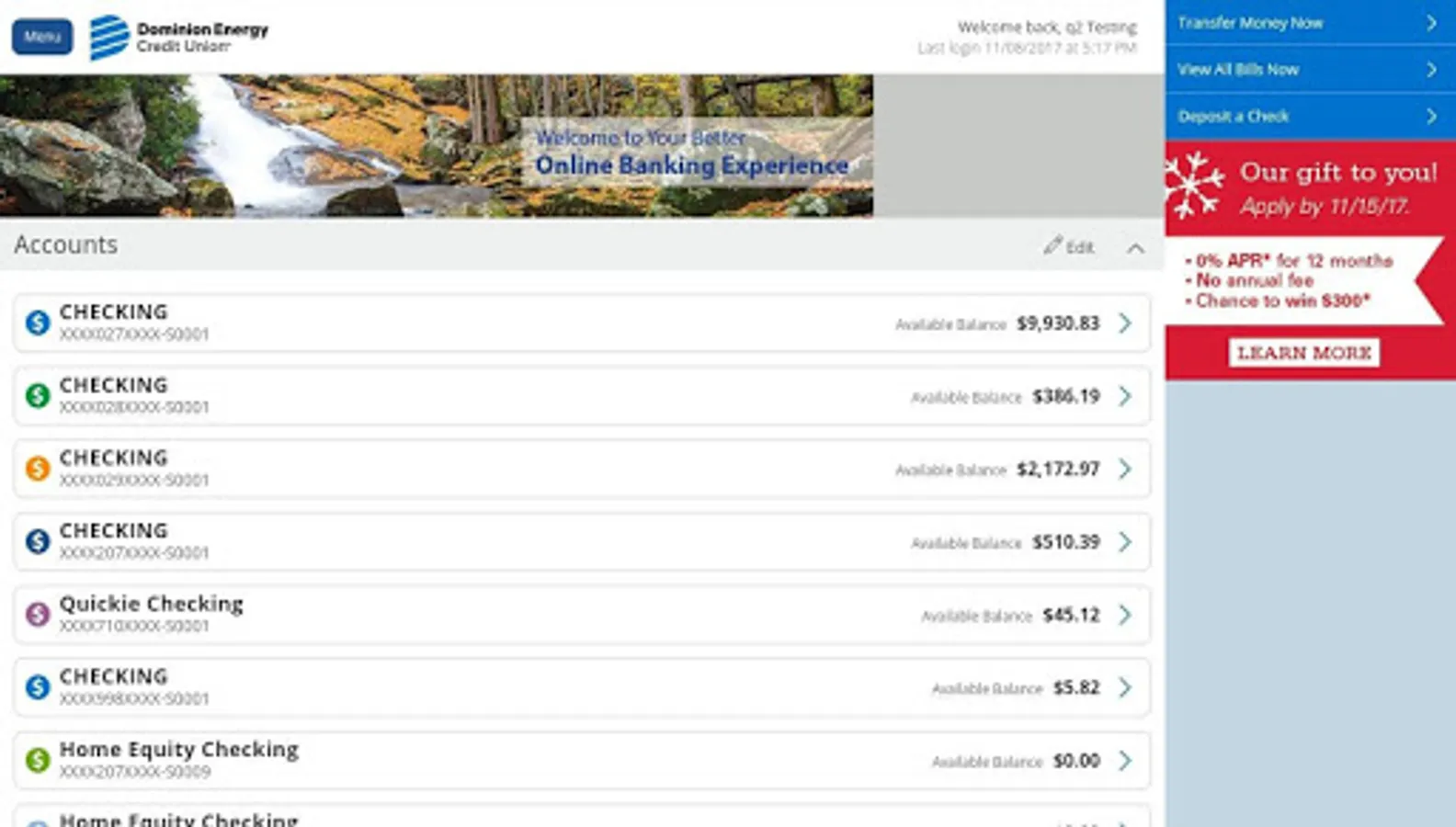
Task: Click the purple dollar icon of Quickie Checking
Action: [38, 615]
